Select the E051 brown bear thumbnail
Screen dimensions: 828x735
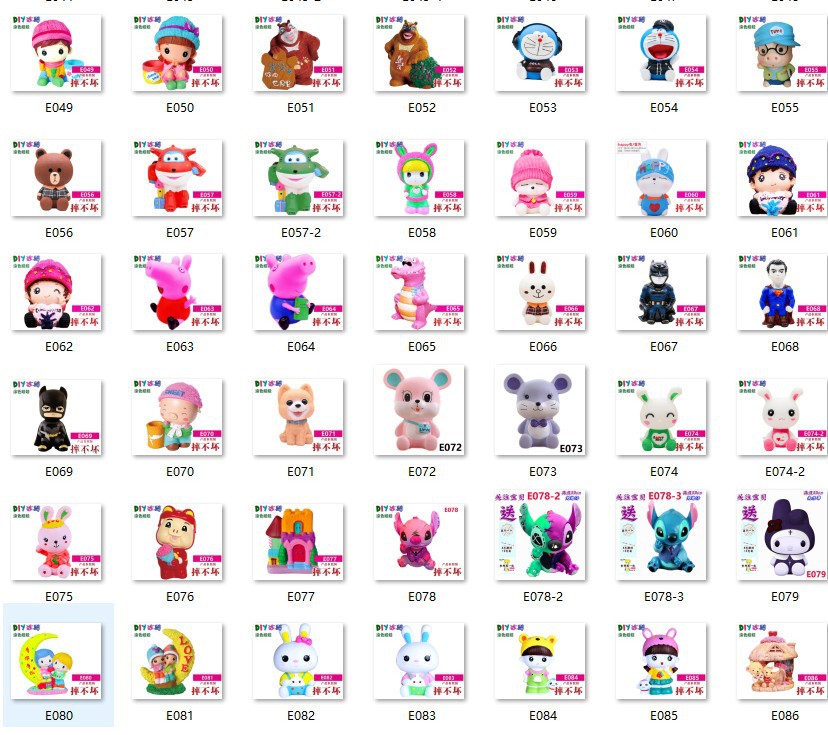(x=298, y=53)
